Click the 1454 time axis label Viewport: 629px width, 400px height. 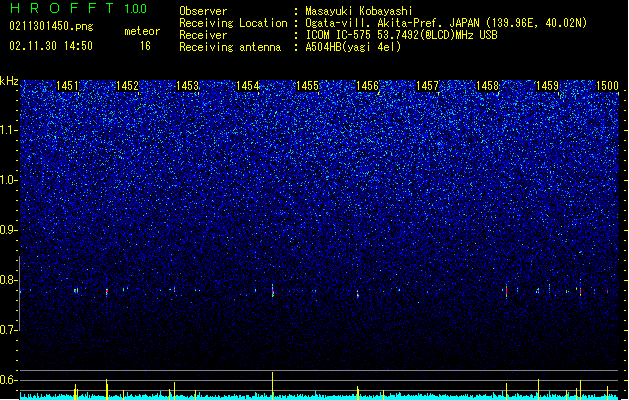coord(248,86)
